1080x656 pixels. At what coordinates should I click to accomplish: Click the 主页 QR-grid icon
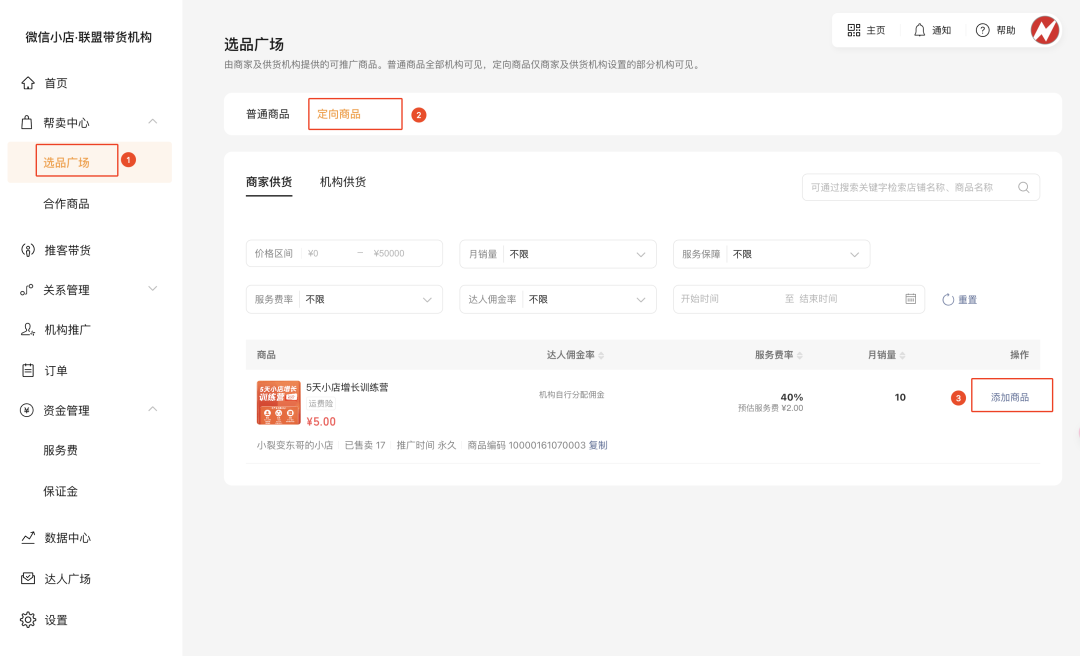pyautogui.click(x=852, y=30)
